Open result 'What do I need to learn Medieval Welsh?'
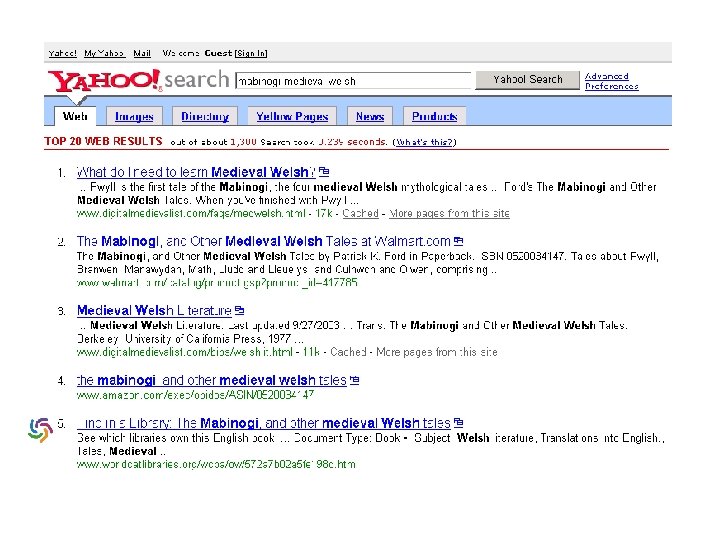This screenshot has height=540, width=720. [197, 172]
